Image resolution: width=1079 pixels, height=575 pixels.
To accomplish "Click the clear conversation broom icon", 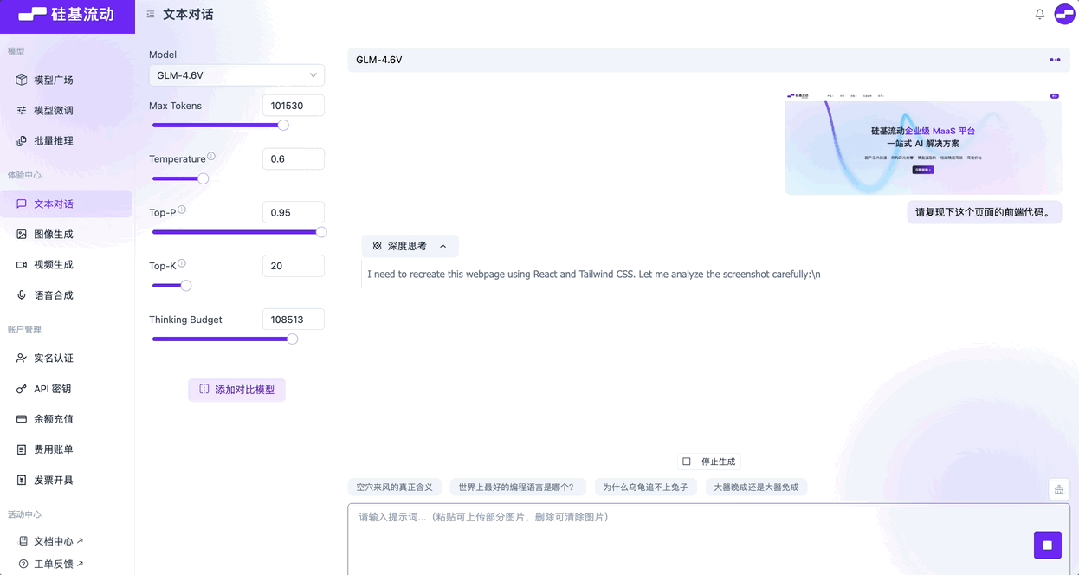I will [1059, 489].
